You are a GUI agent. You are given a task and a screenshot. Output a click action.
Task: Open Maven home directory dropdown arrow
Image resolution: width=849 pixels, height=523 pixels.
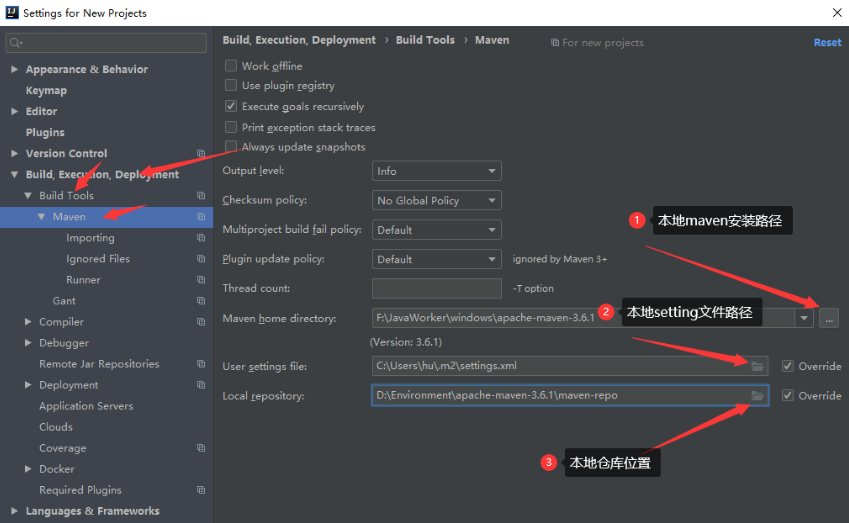click(x=804, y=318)
